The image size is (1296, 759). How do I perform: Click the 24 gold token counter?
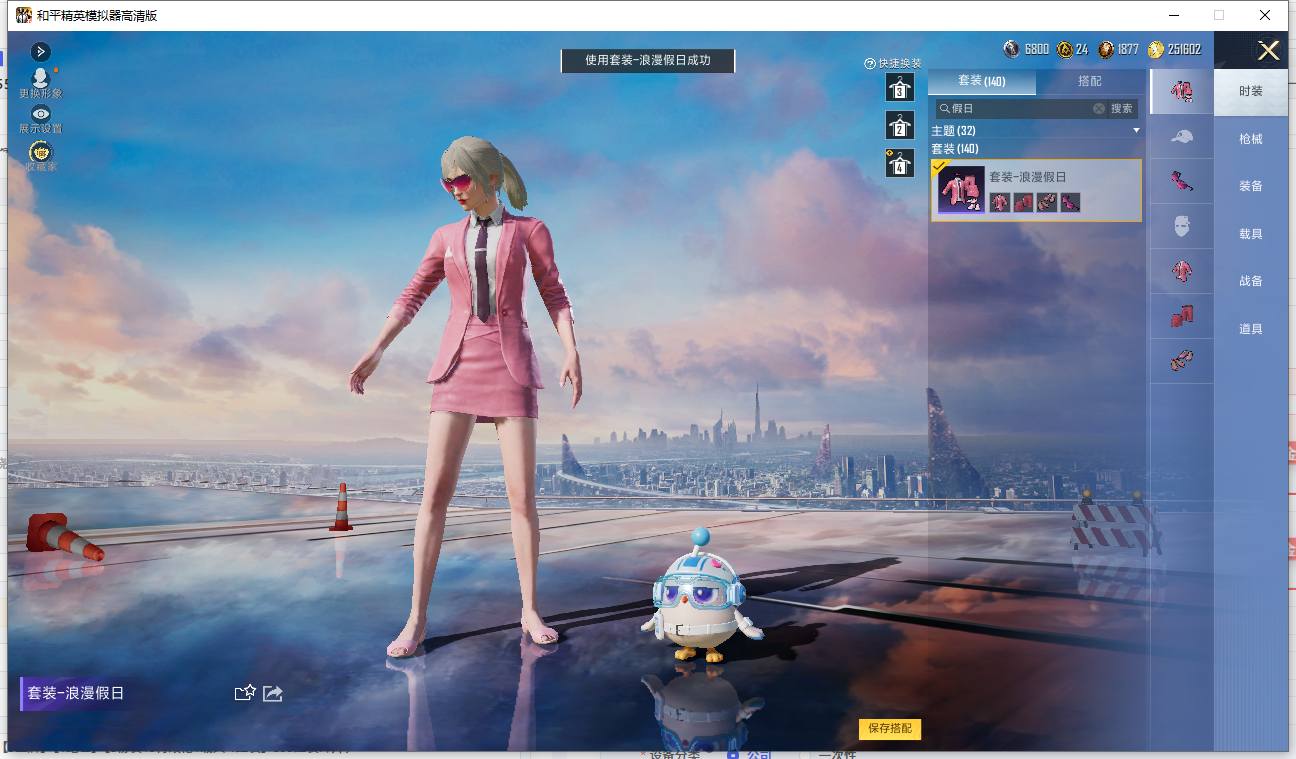(x=1073, y=49)
